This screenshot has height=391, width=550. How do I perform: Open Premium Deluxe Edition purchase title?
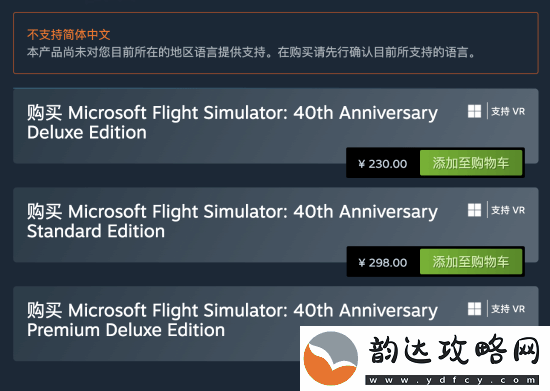(x=232, y=320)
